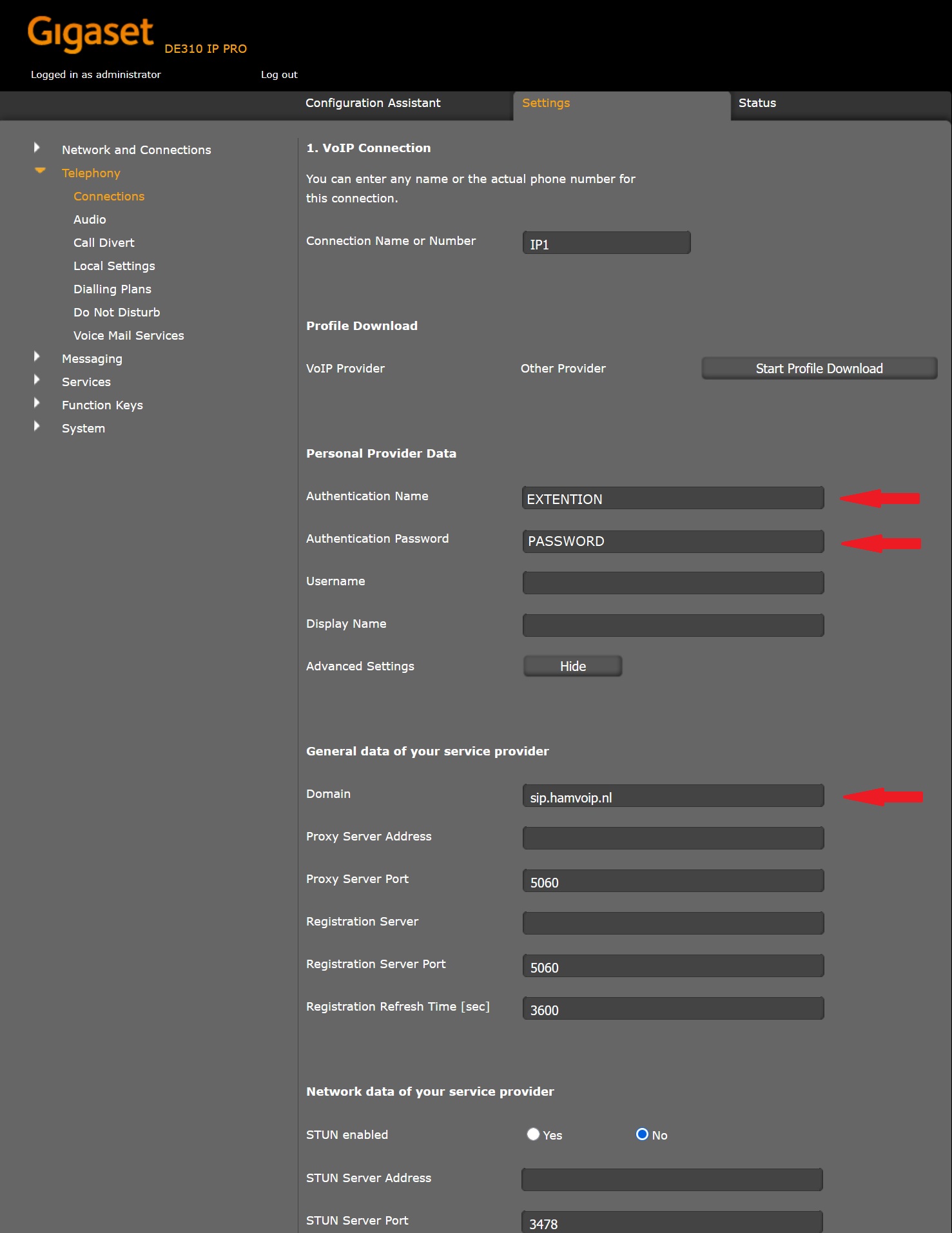Viewport: 952px width, 1233px height.
Task: Select Yes for STUN enabled
Action: [x=533, y=1134]
